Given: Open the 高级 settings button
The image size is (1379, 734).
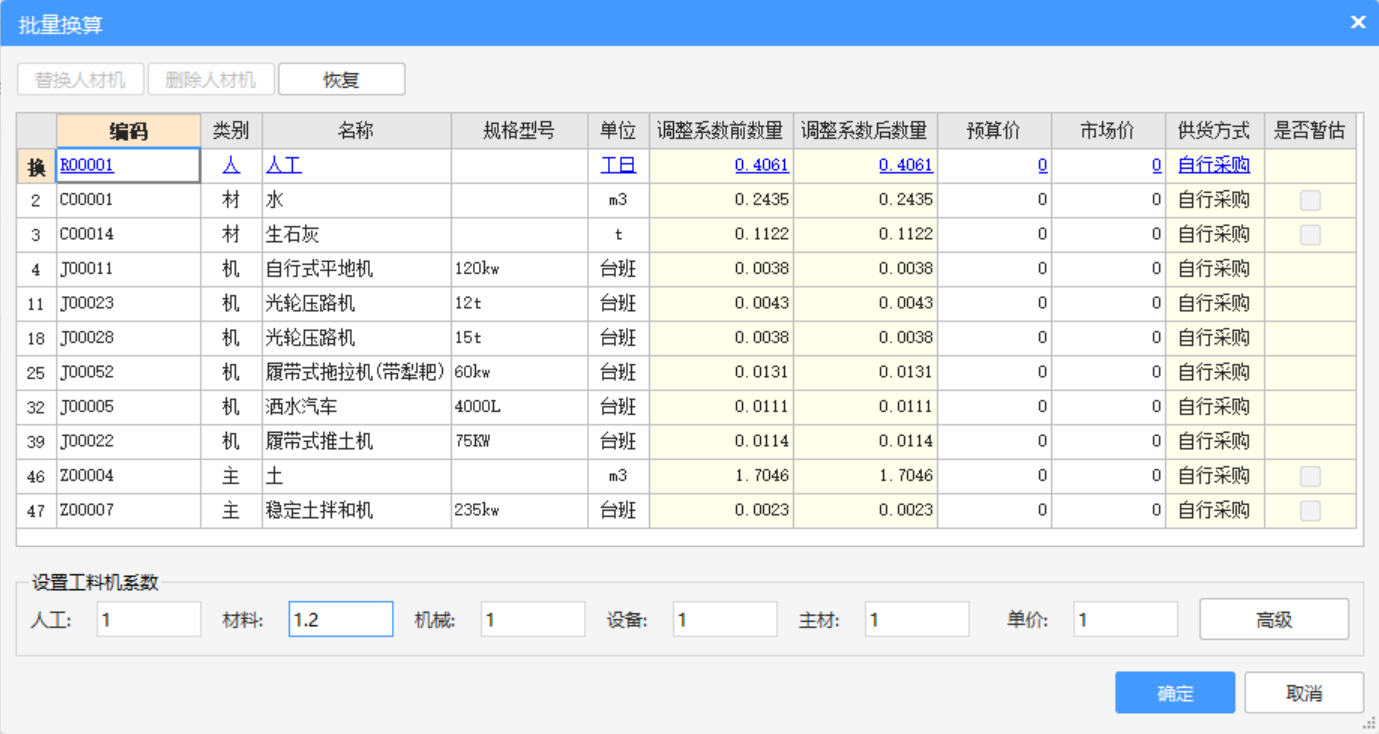Looking at the screenshot, I should click(1274, 620).
